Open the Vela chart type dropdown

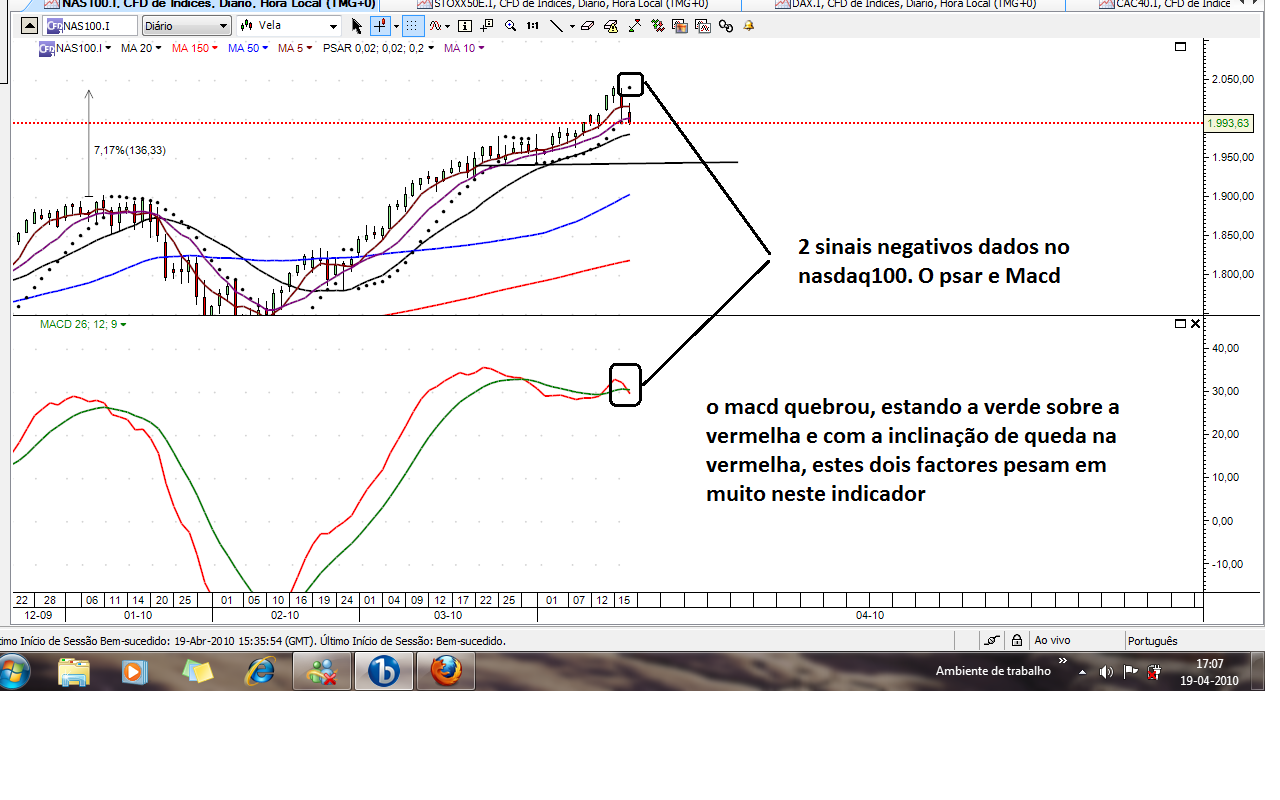coord(289,26)
